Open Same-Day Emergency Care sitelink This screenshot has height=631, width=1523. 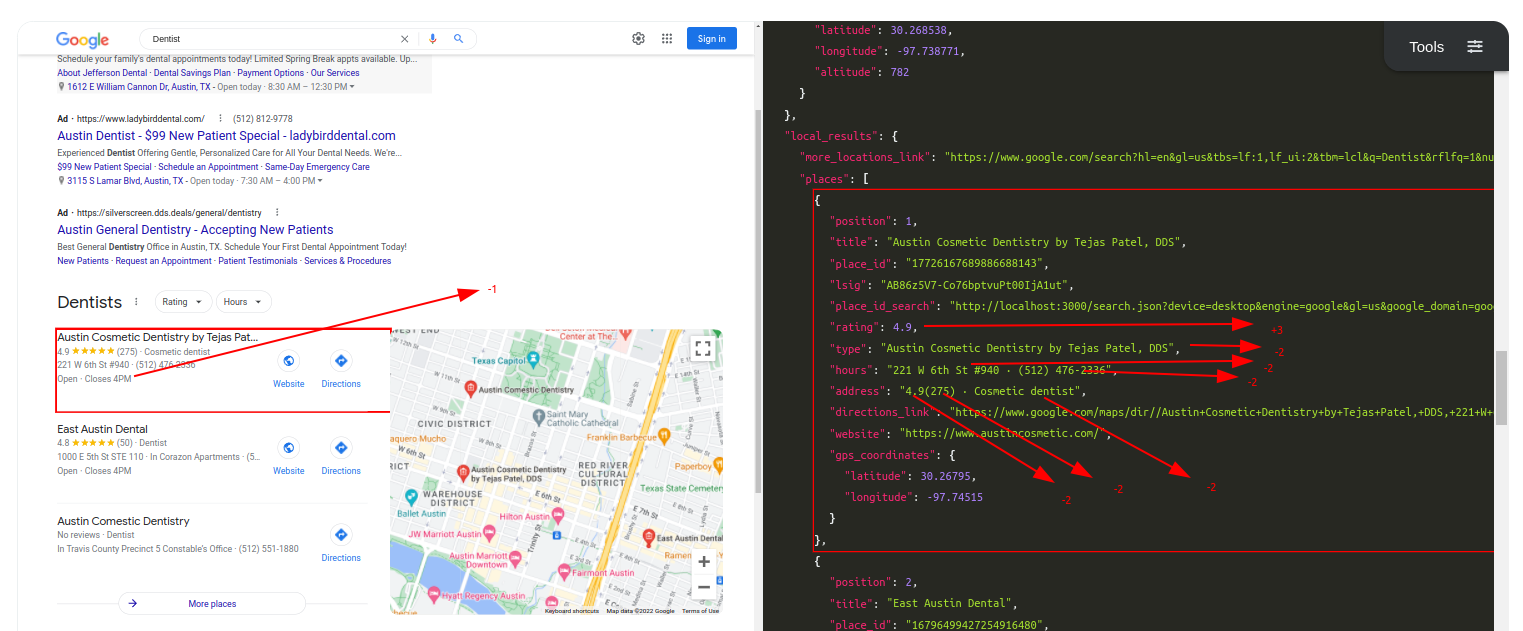pos(317,167)
